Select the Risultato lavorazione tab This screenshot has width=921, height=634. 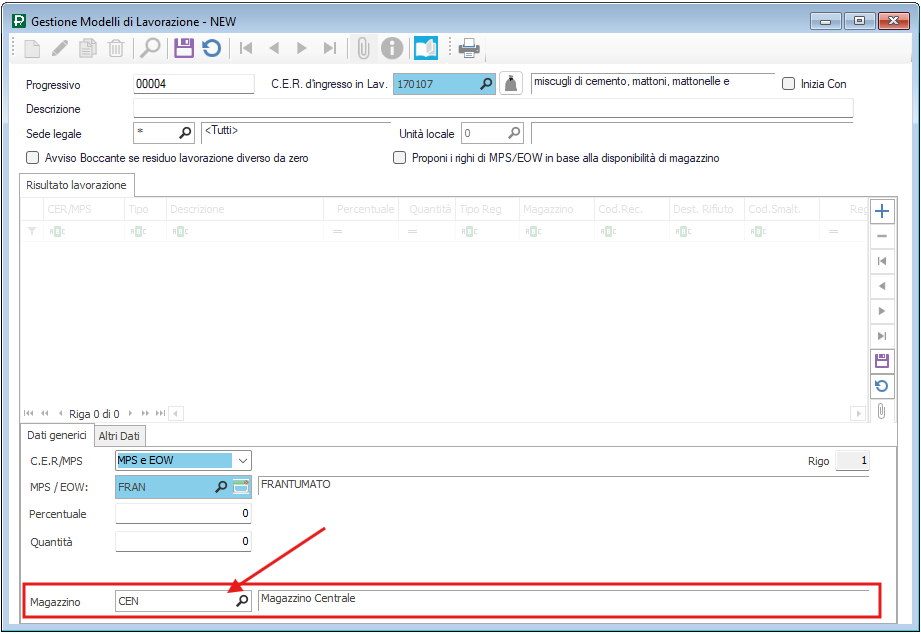tap(76, 185)
